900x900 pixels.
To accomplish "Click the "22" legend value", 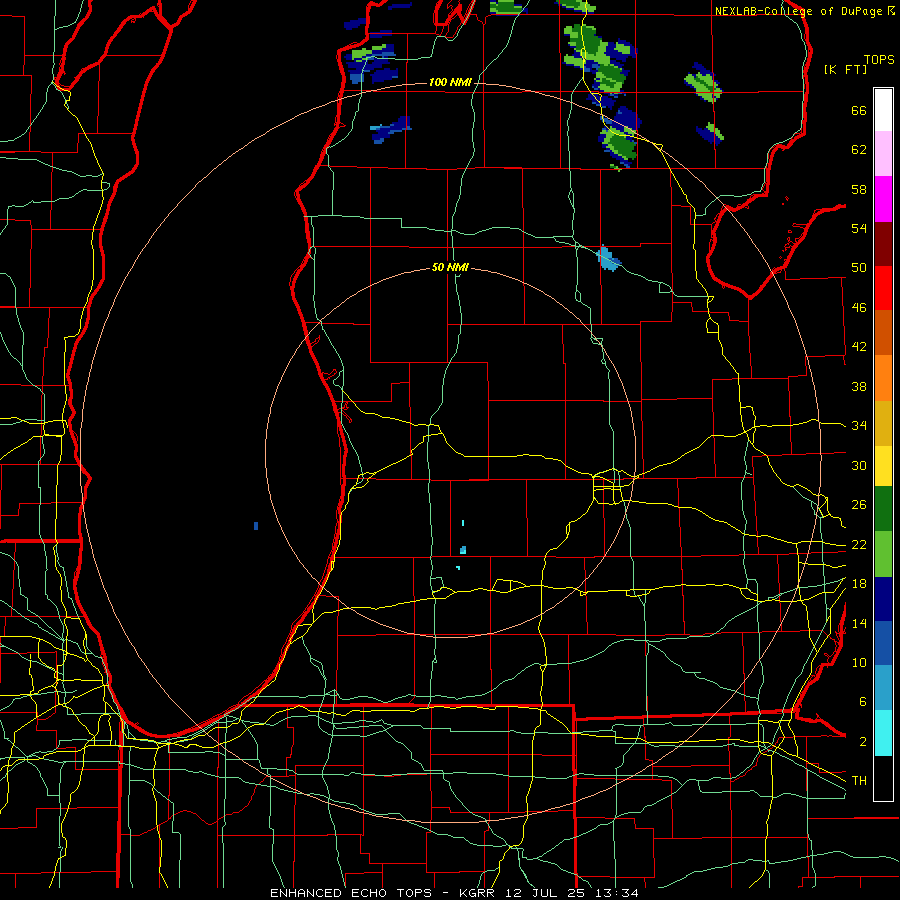I will click(x=859, y=544).
